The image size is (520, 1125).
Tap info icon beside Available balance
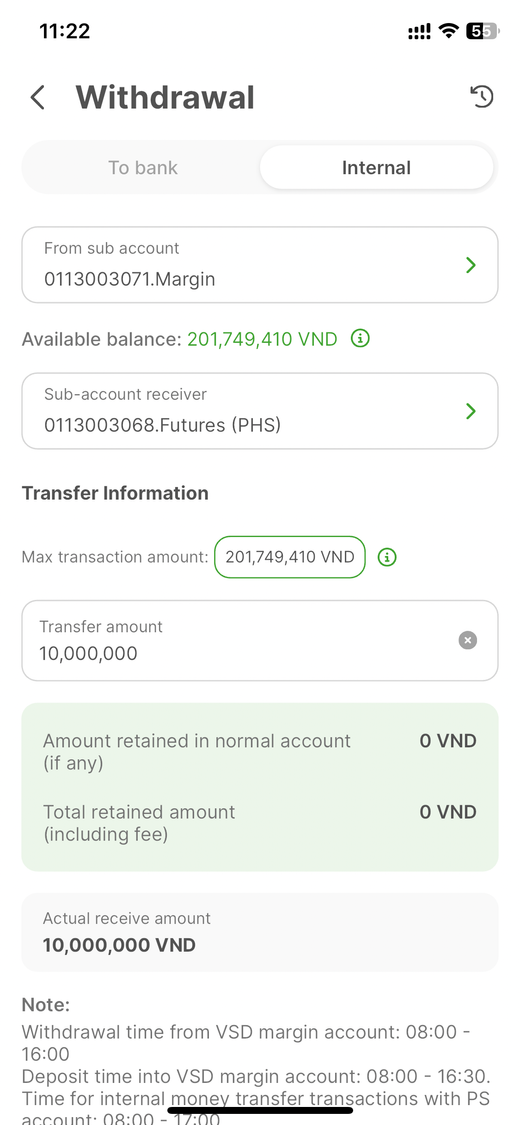pos(360,338)
